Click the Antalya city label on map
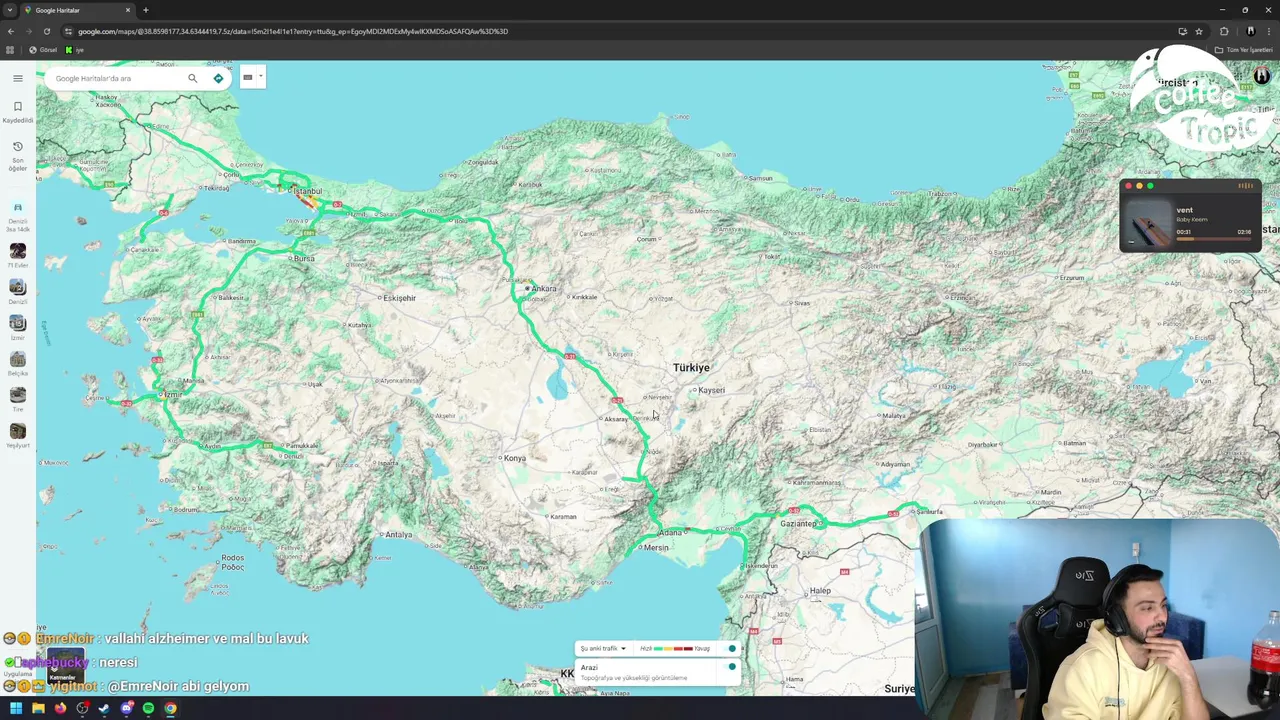The image size is (1280, 720). click(x=398, y=534)
